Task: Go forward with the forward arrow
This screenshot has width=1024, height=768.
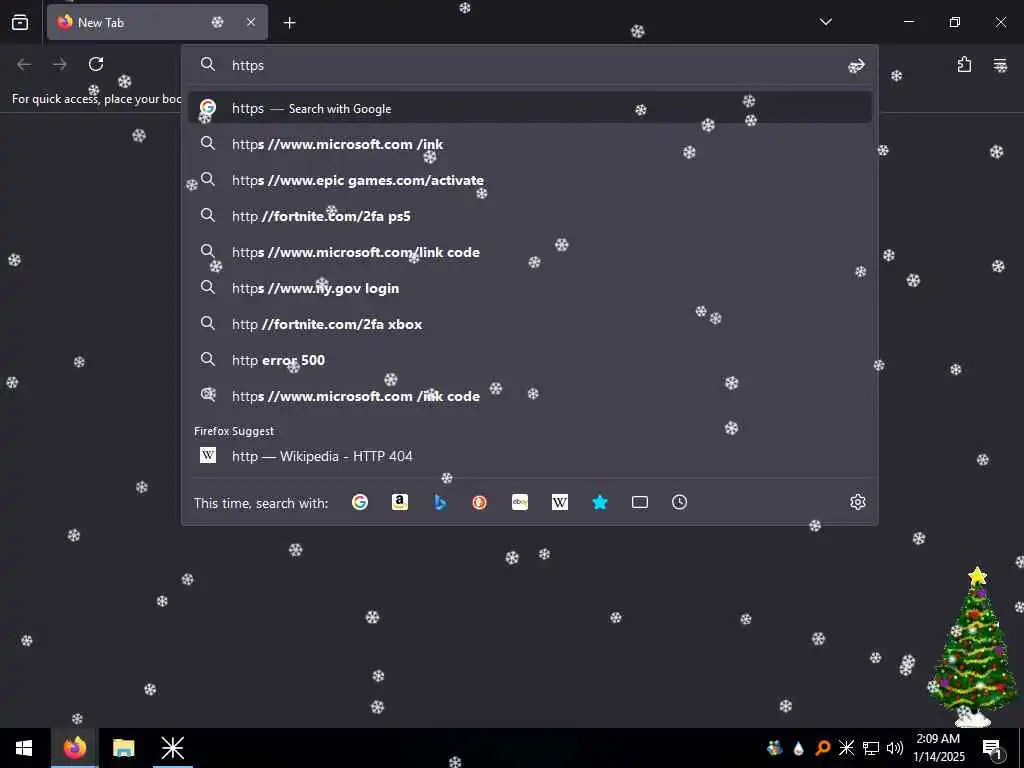Action: (59, 64)
